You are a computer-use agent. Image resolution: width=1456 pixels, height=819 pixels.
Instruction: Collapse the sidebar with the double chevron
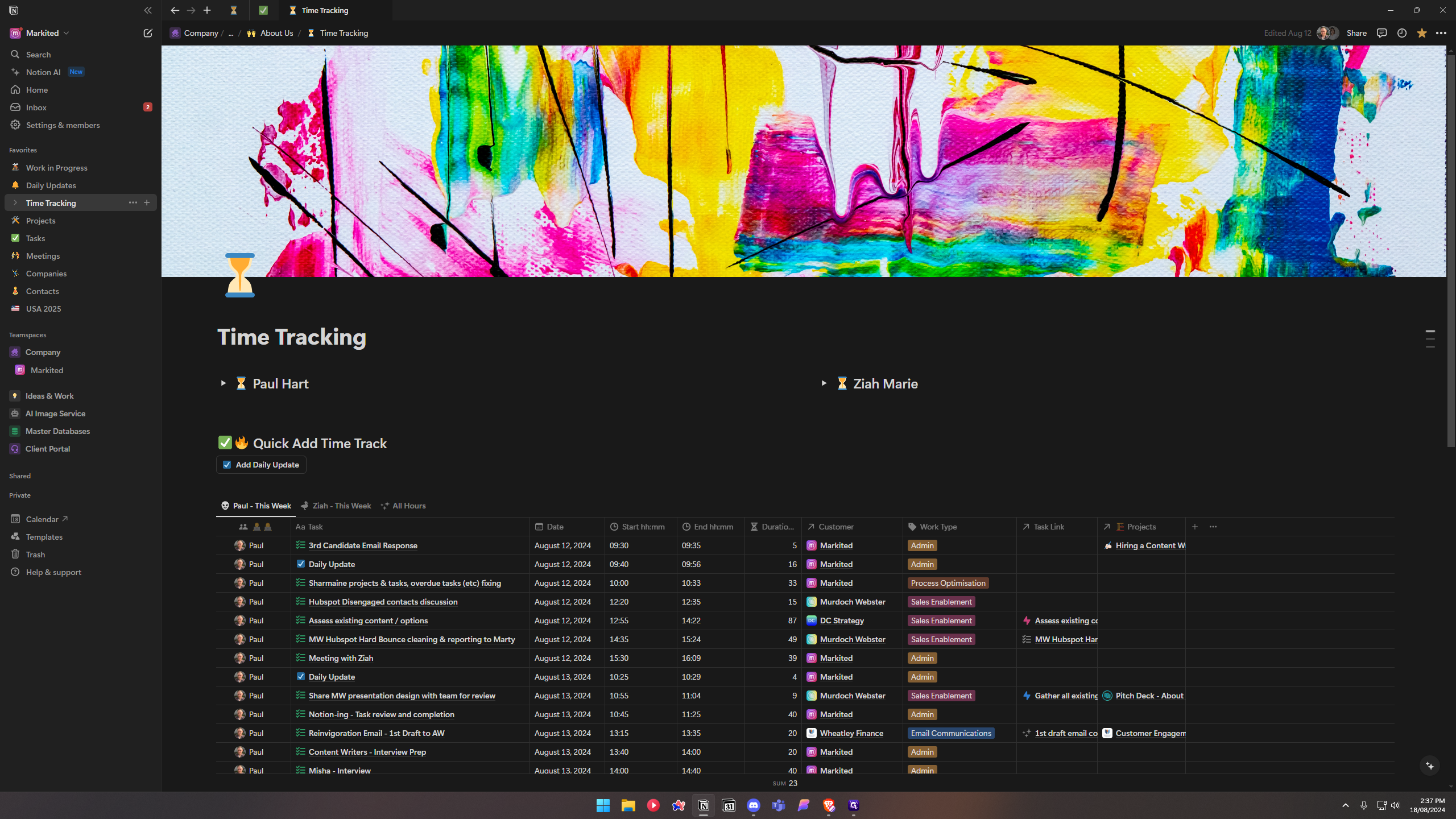148,10
